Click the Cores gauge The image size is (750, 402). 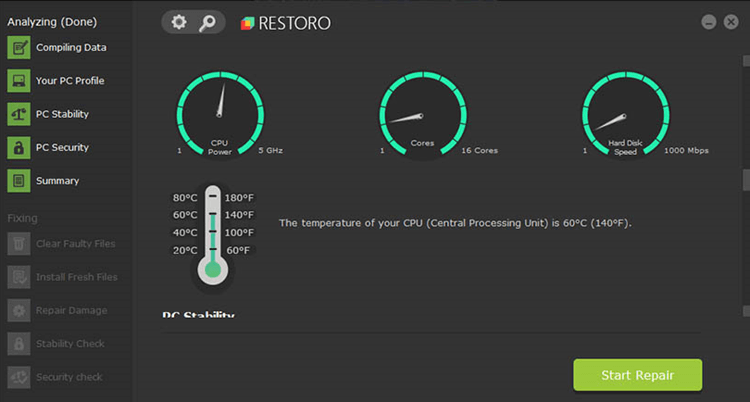point(423,114)
